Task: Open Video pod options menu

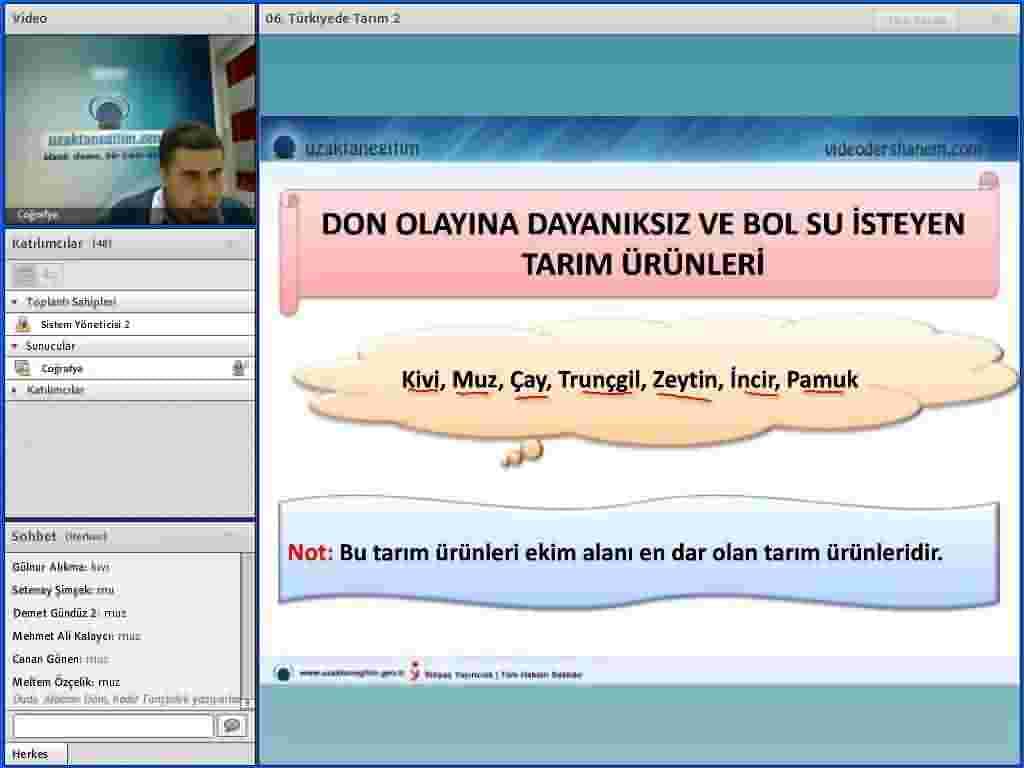Action: [x=232, y=19]
